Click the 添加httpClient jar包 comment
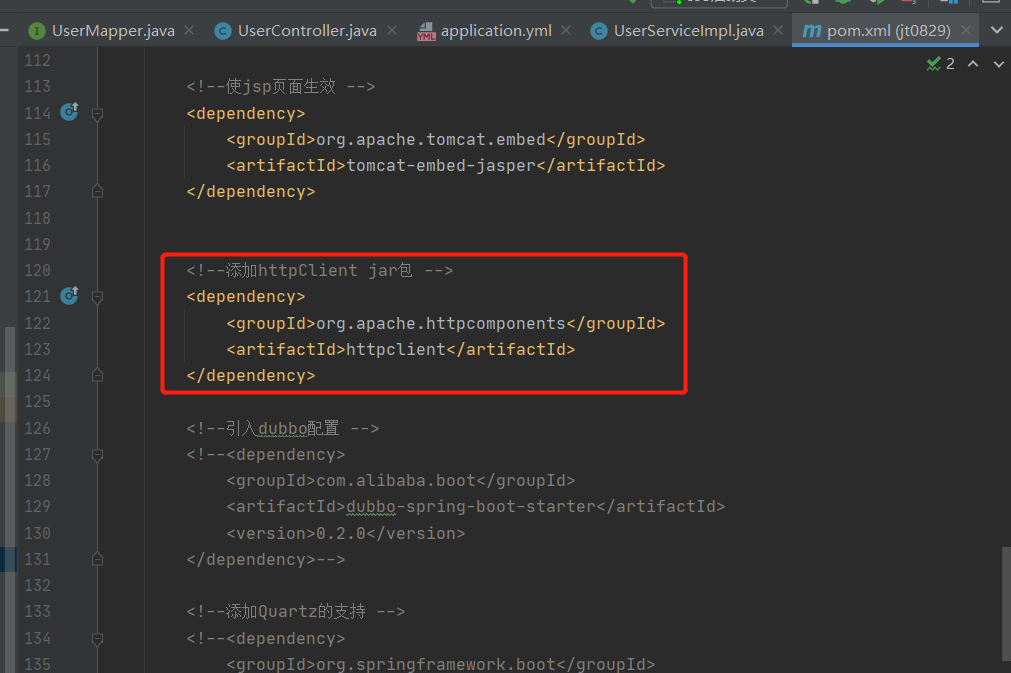This screenshot has height=673, width=1011. pos(319,270)
